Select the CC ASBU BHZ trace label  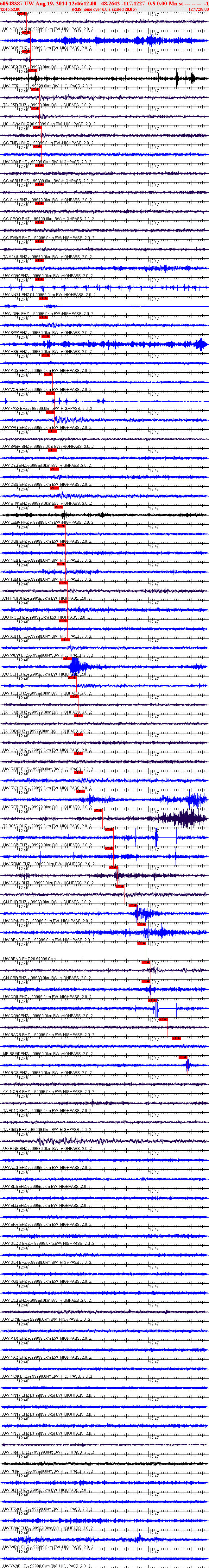pyautogui.click(x=49, y=181)
